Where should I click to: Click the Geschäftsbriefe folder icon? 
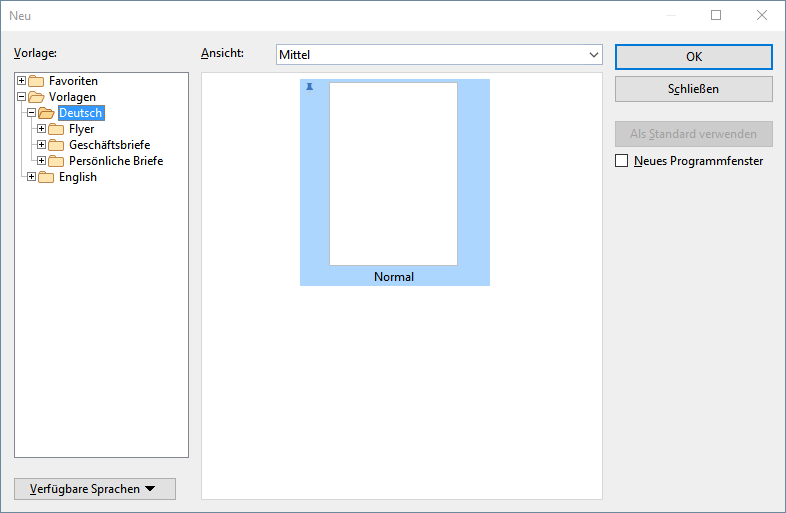pyautogui.click(x=56, y=145)
